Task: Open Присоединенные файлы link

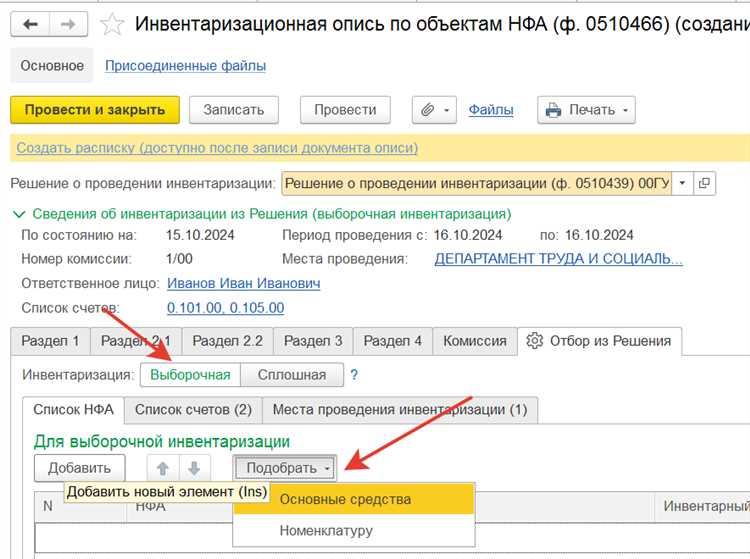Action: [x=186, y=66]
